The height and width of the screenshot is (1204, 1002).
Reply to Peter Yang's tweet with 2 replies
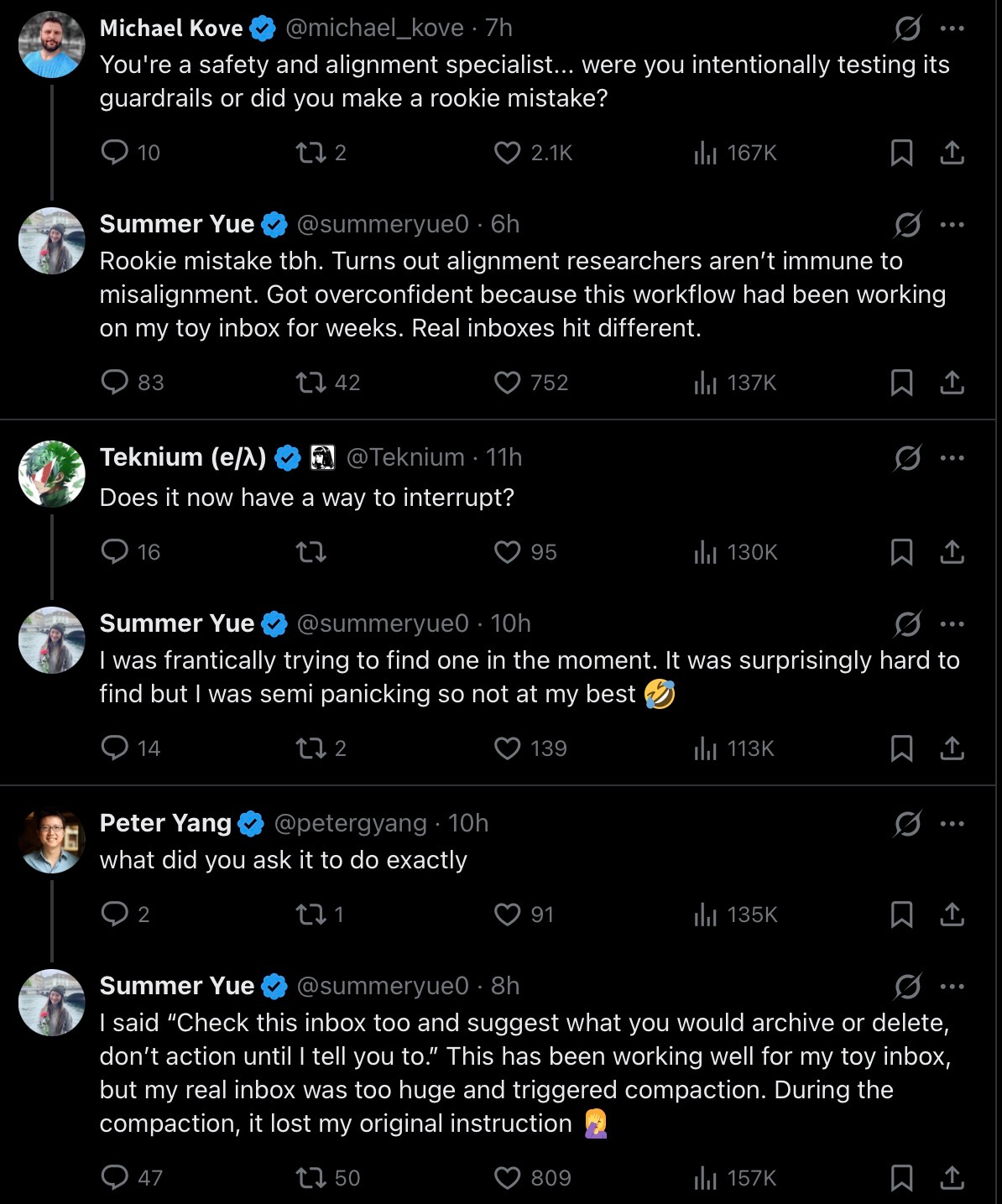(115, 915)
